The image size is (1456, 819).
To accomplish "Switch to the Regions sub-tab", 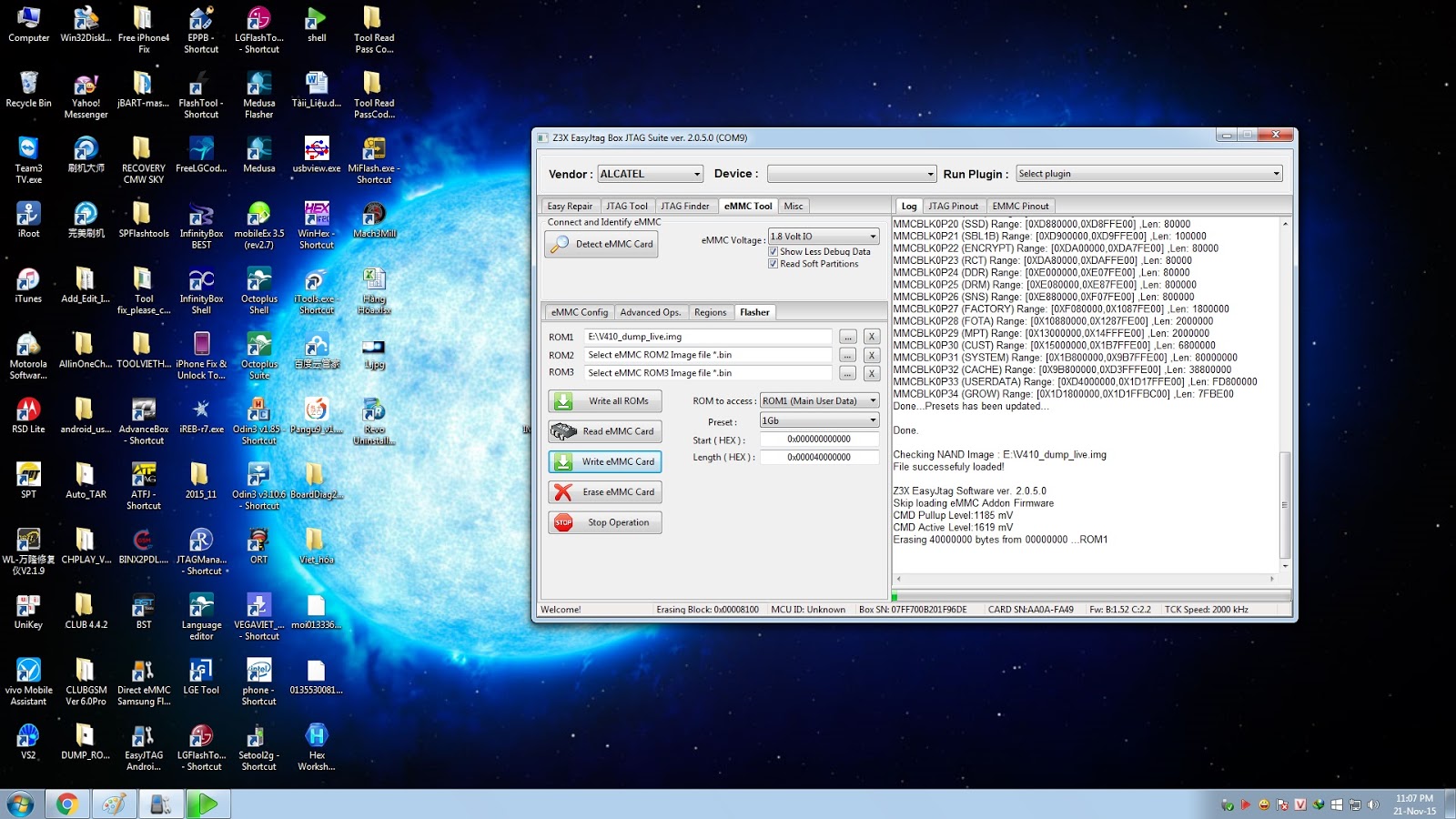I will (x=710, y=312).
